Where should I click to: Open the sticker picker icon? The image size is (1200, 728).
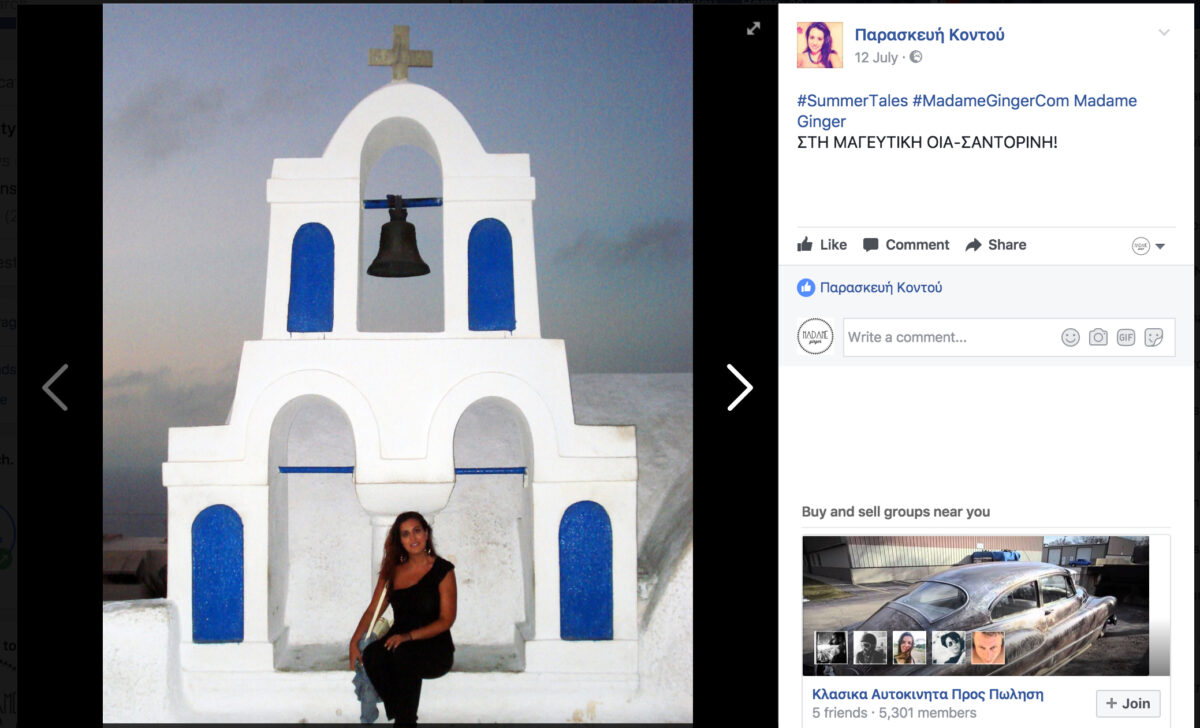[1154, 338]
